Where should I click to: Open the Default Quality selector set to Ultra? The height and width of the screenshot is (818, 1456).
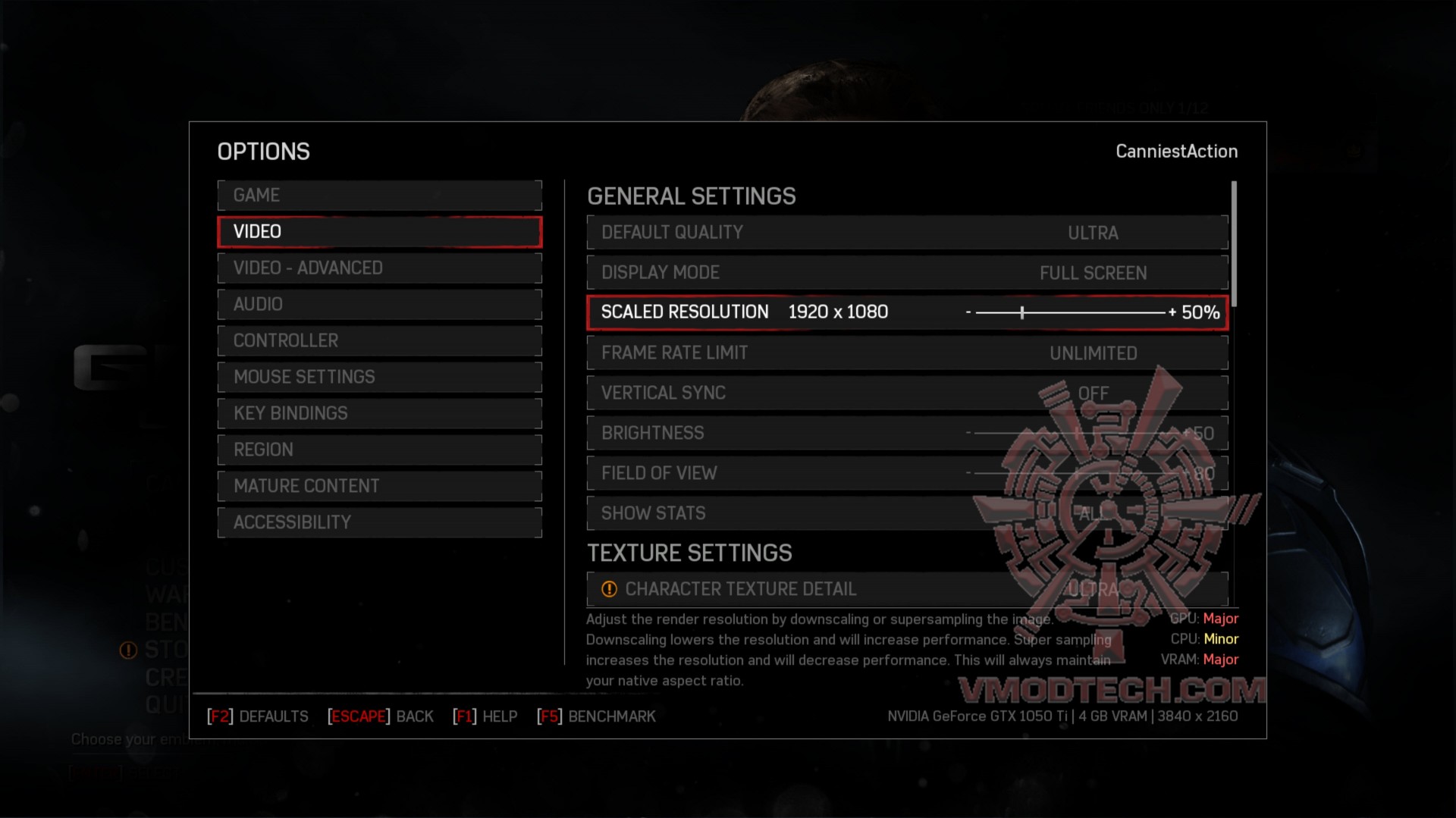pyautogui.click(x=907, y=232)
